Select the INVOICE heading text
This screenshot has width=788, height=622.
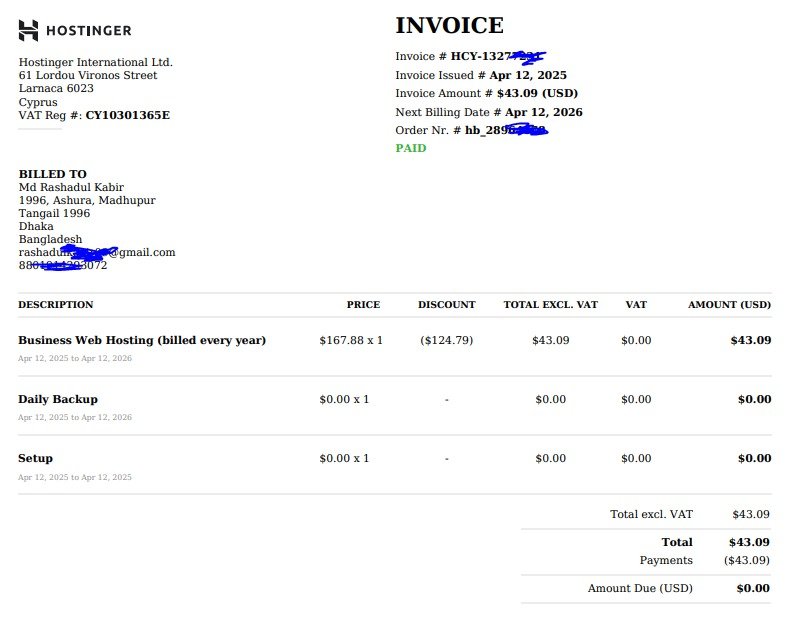(x=449, y=26)
